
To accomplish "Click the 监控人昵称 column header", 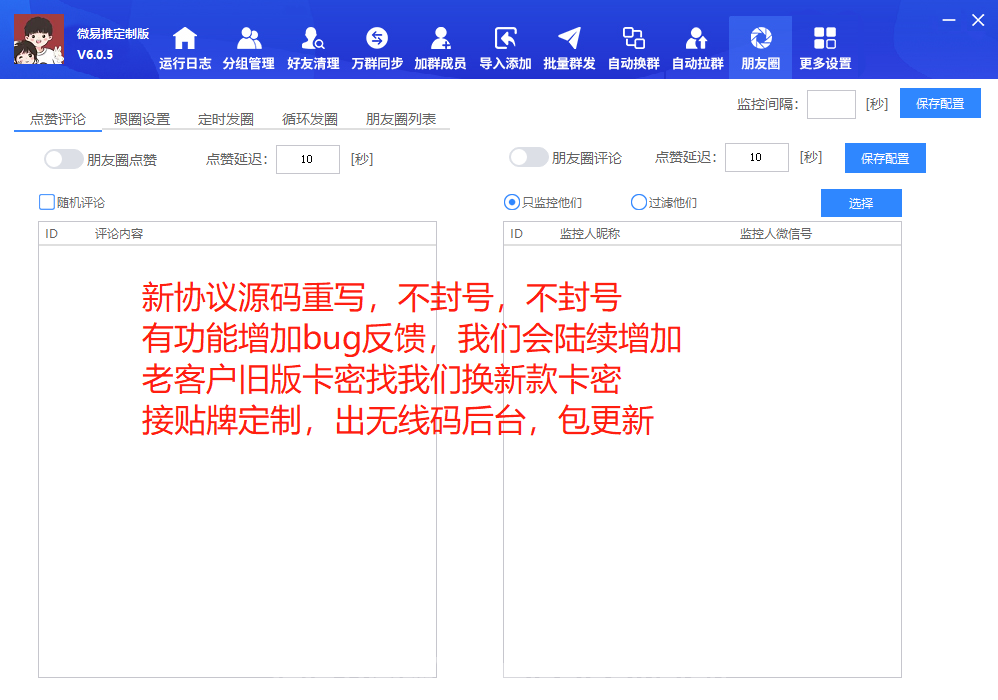I will click(x=590, y=234).
